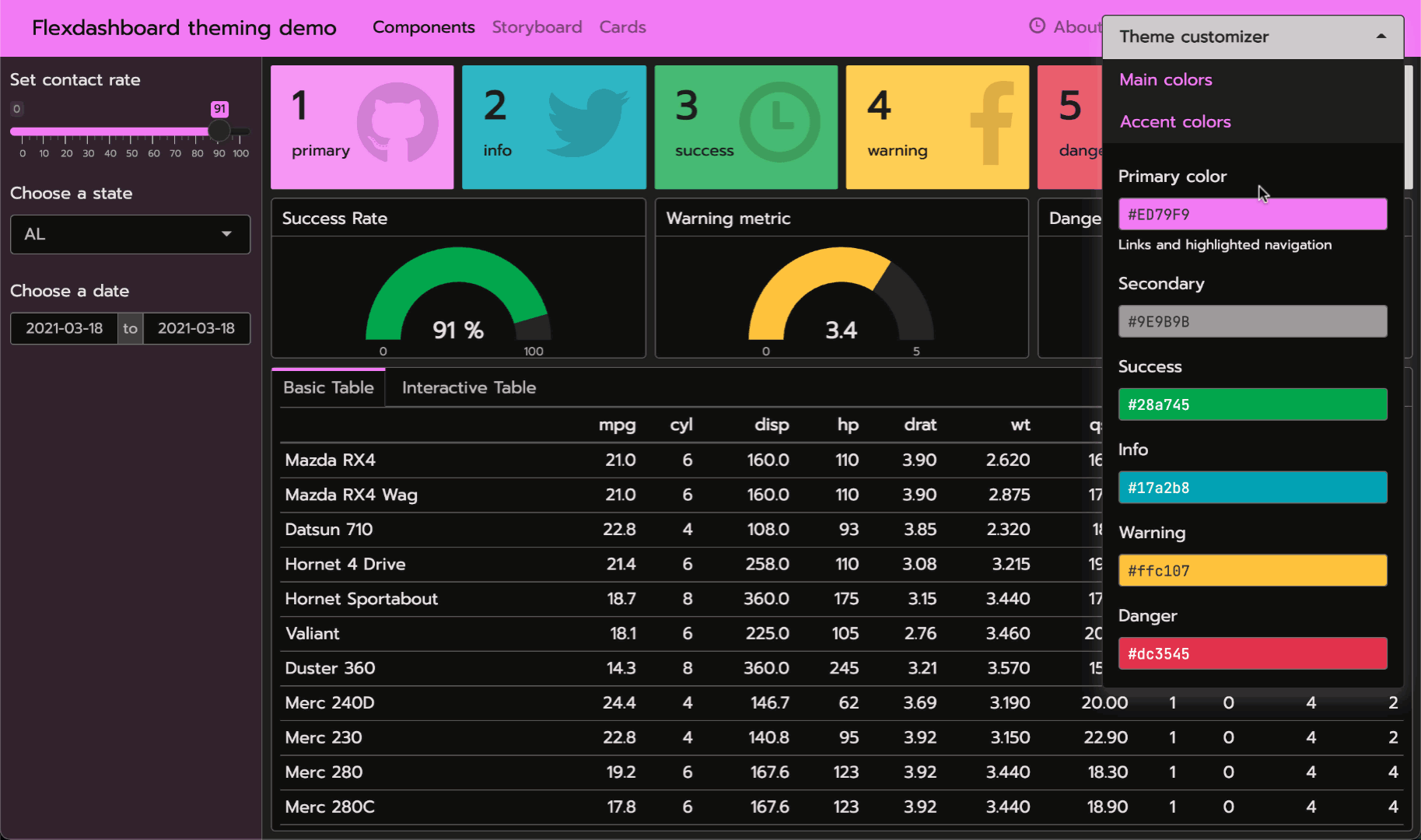This screenshot has height=840, width=1421.
Task: Click the start date input field
Action: 64,328
